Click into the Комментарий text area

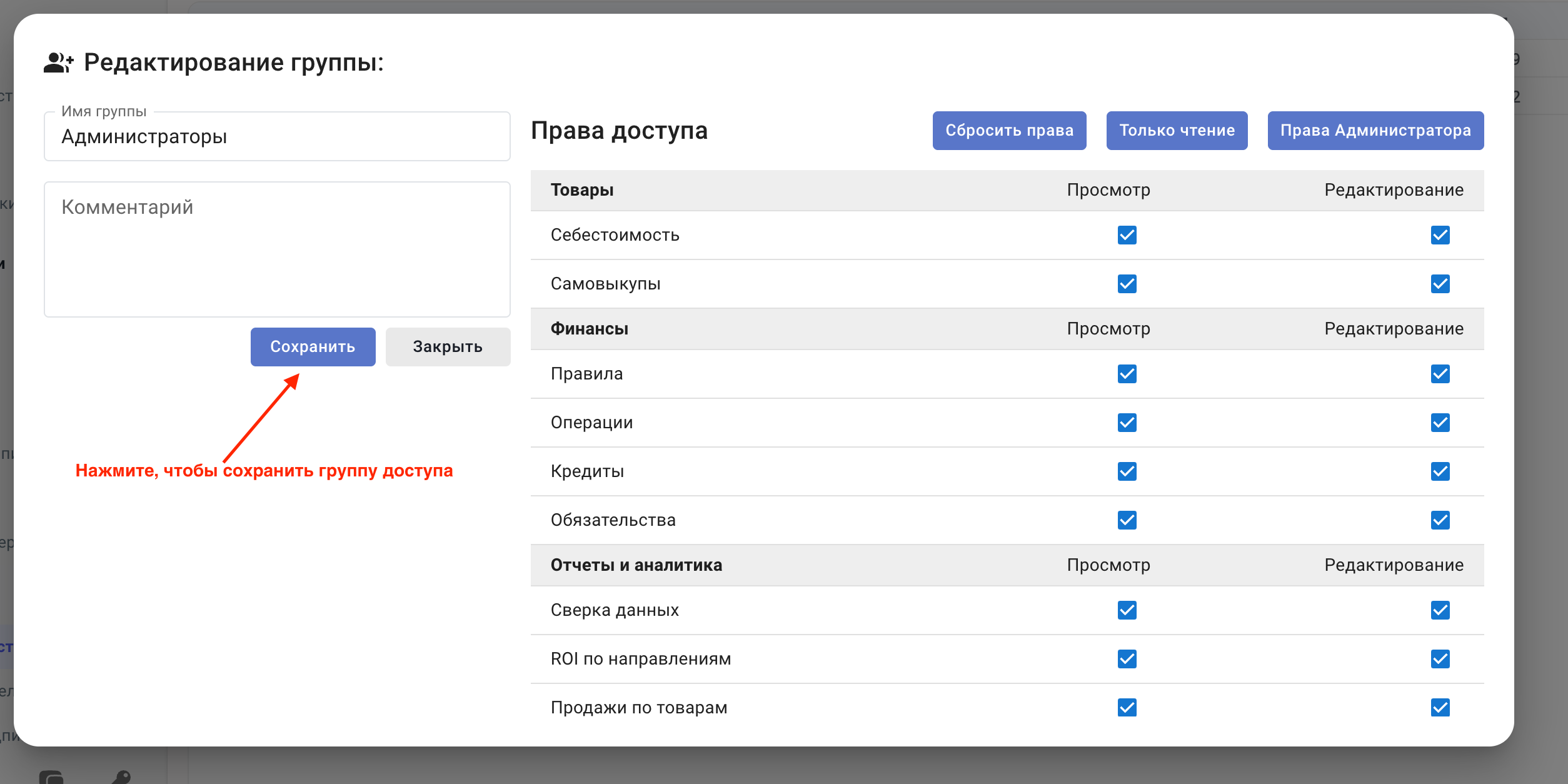(x=277, y=249)
